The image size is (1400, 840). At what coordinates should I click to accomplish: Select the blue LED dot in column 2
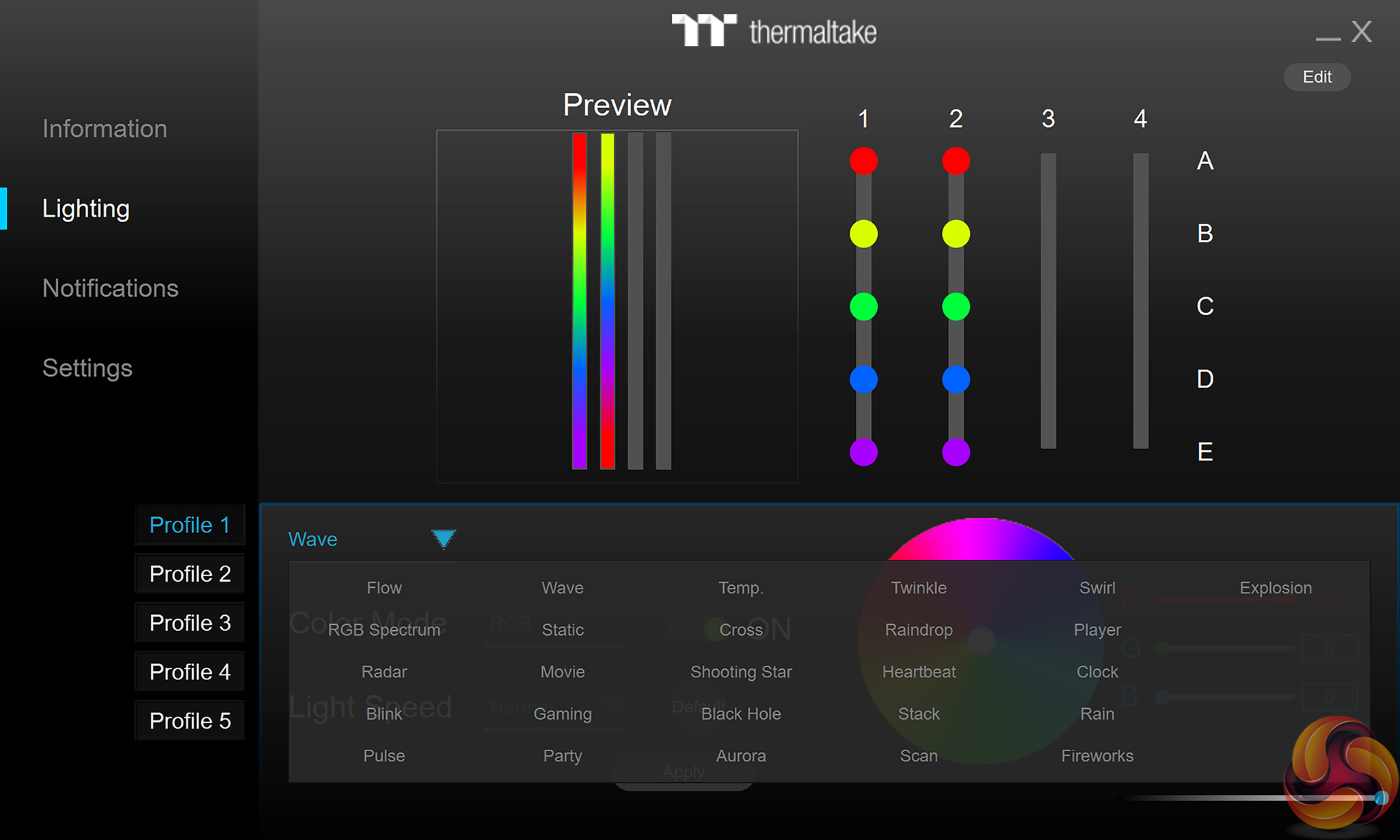click(x=956, y=379)
